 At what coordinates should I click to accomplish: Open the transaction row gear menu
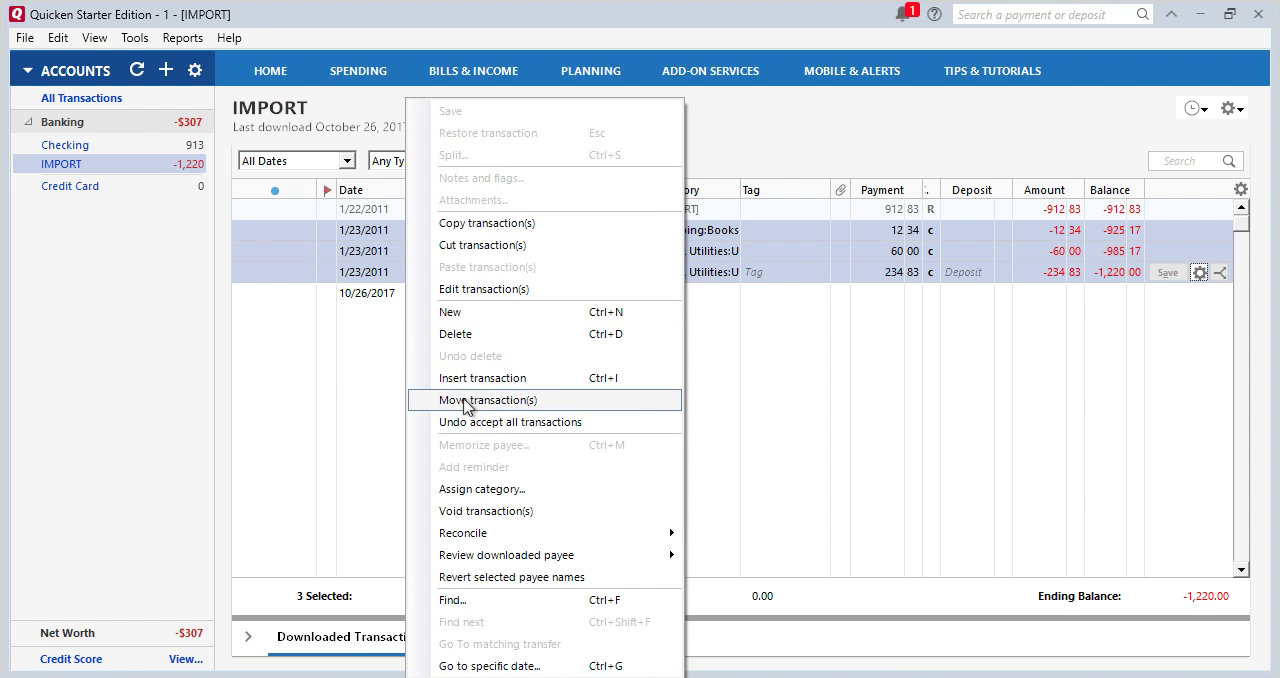[1199, 272]
